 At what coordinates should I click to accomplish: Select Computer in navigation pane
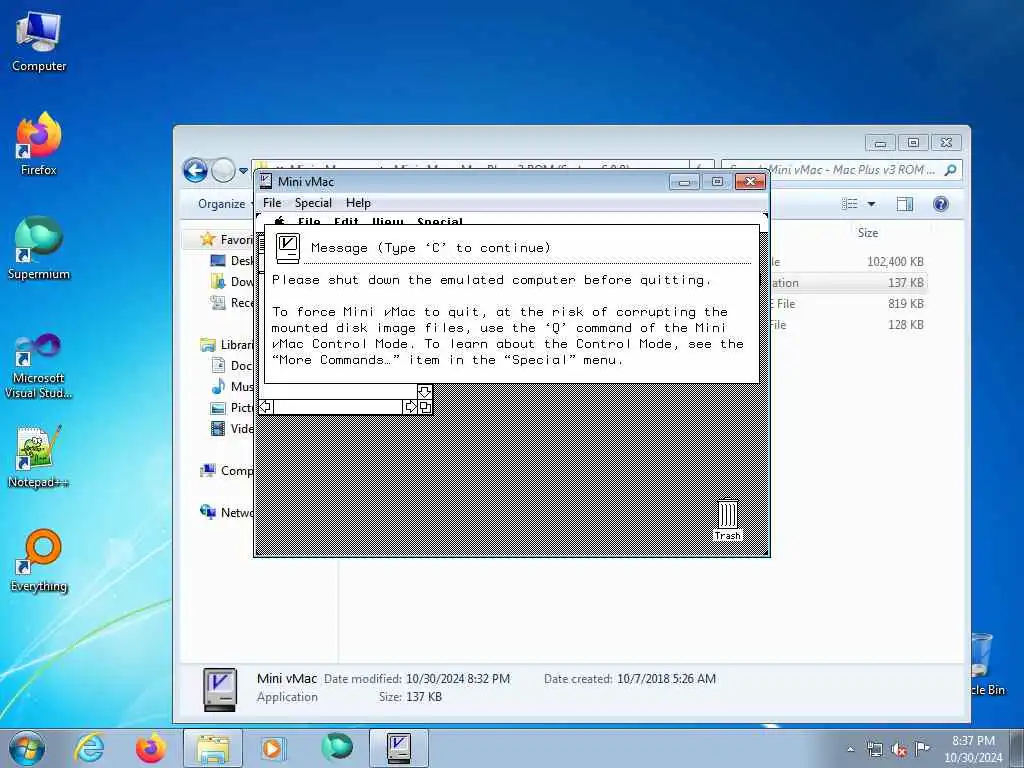(x=227, y=470)
